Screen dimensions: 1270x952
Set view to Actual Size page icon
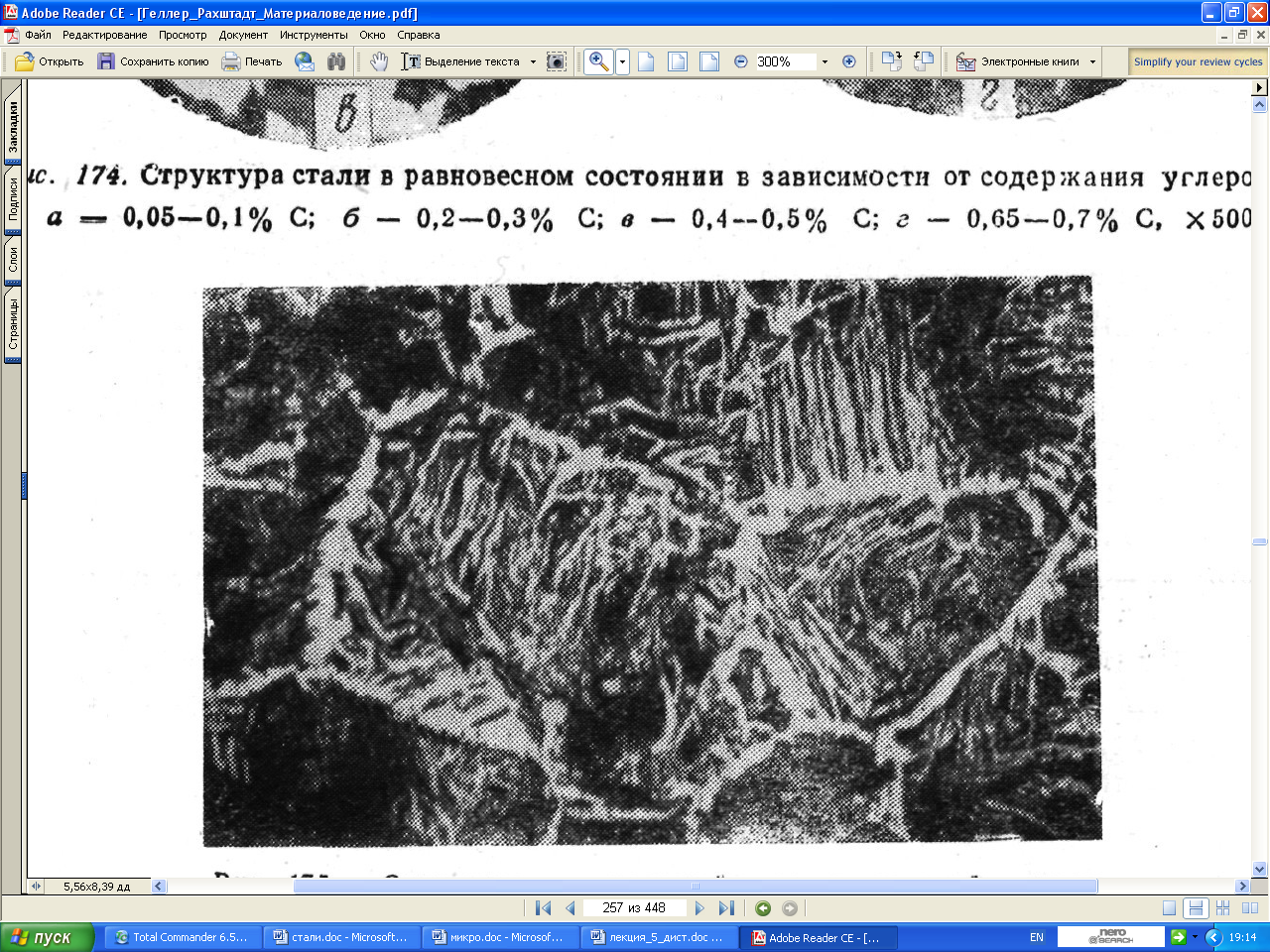click(646, 61)
